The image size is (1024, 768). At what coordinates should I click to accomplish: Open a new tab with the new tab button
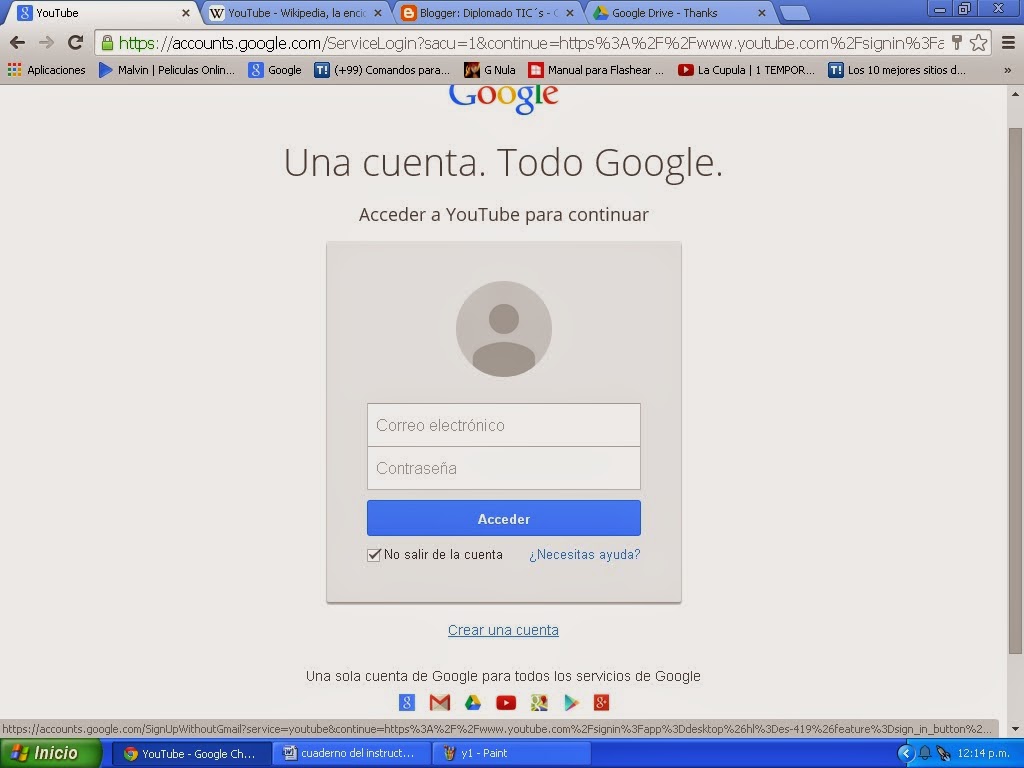coord(794,13)
